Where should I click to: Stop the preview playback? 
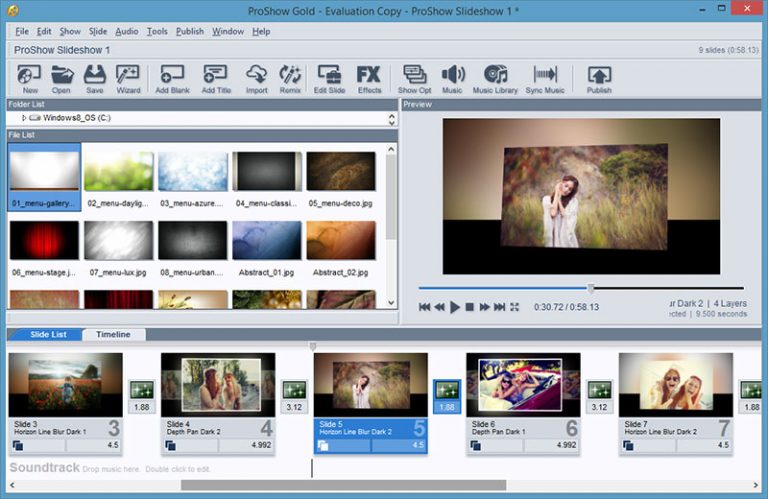469,307
